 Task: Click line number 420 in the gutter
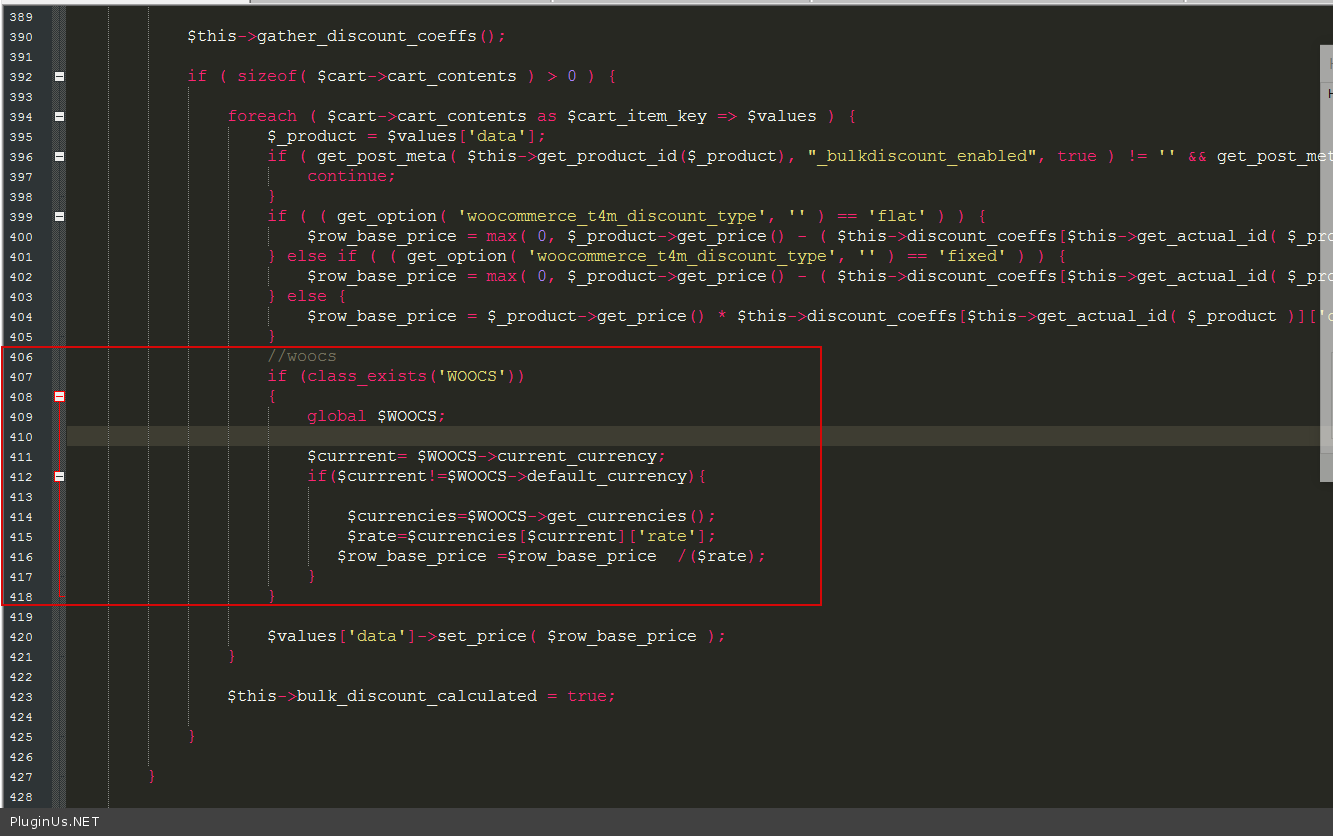coord(20,637)
